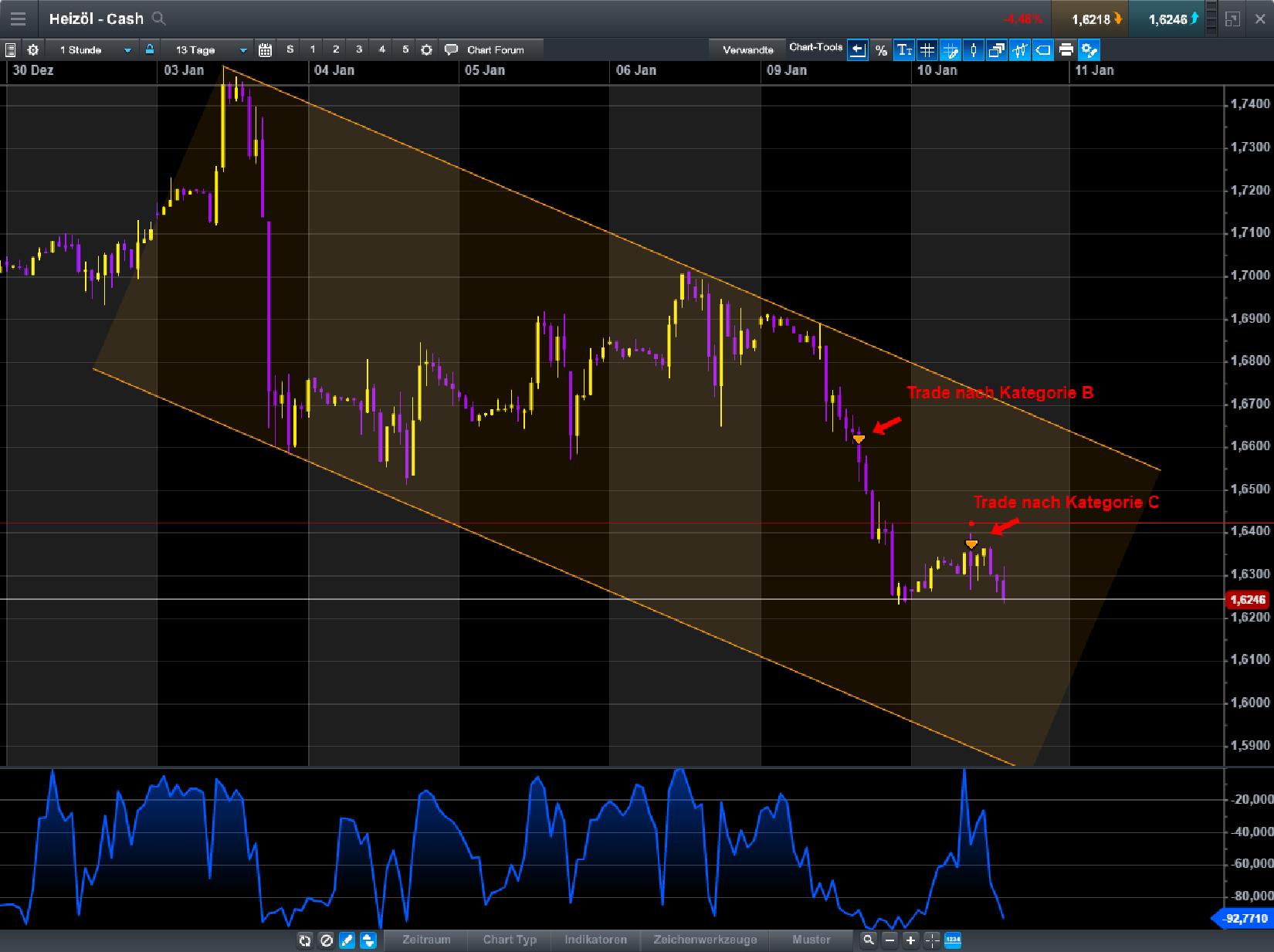Toggle the crosshair cursor mode
1274x952 pixels.
pos(950,49)
